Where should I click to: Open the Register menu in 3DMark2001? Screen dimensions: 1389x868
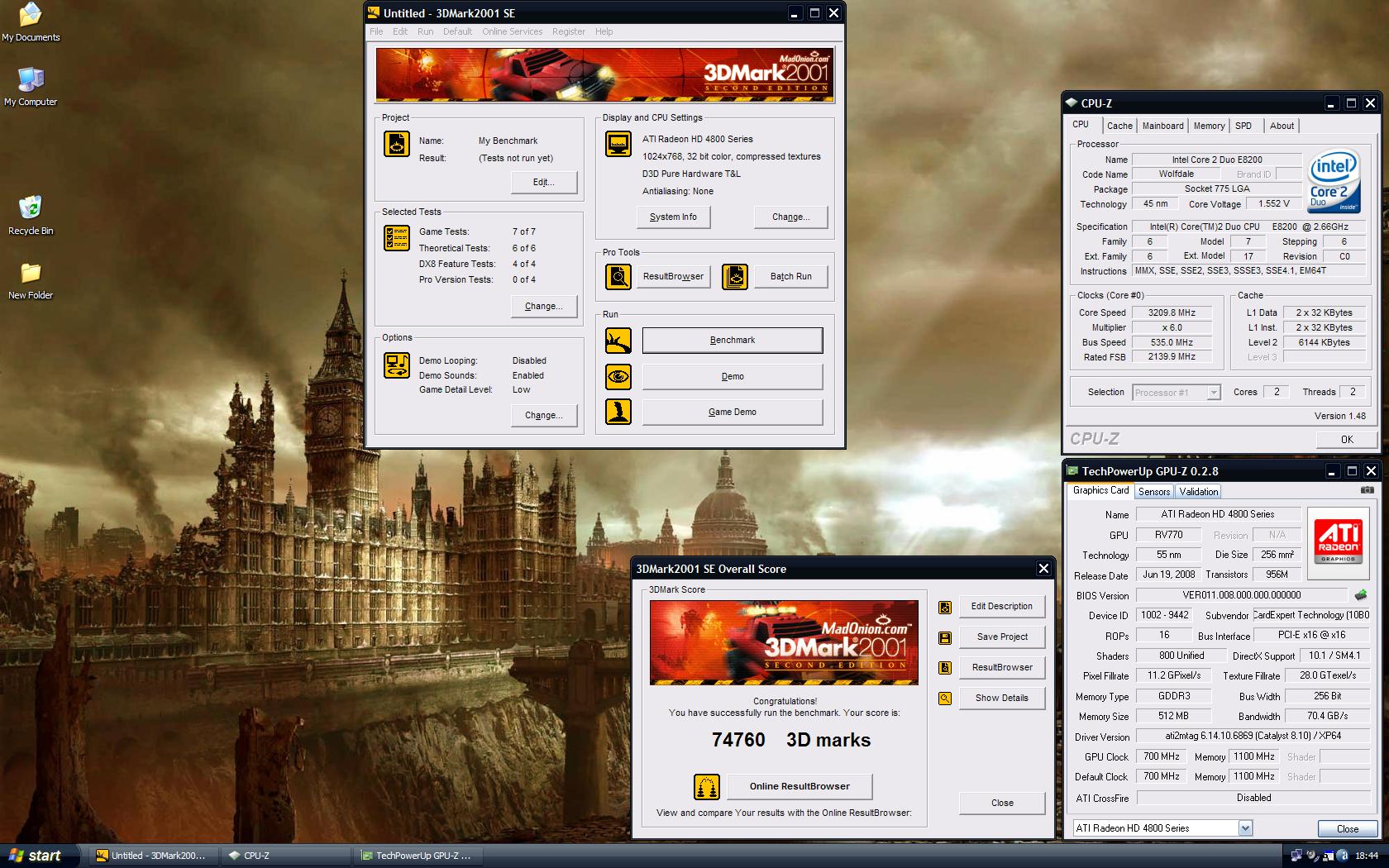pyautogui.click(x=569, y=31)
